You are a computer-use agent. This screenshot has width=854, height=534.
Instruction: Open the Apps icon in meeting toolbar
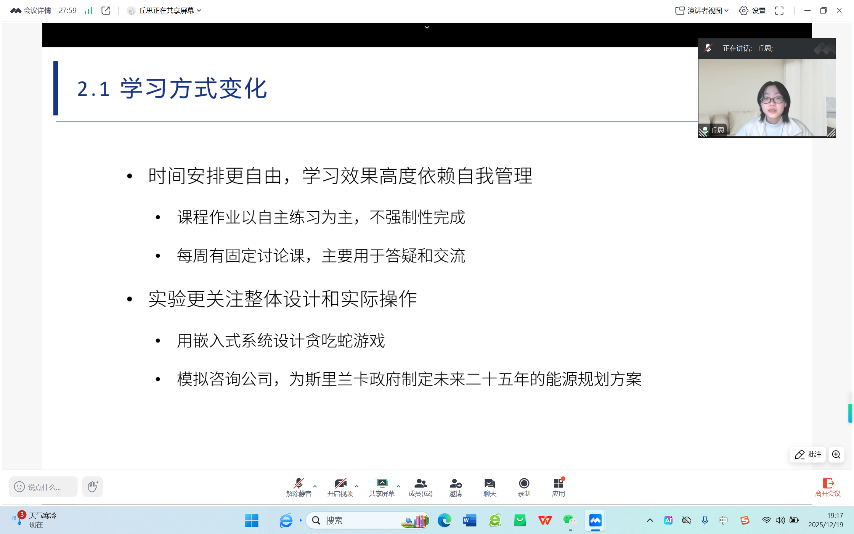tap(558, 485)
